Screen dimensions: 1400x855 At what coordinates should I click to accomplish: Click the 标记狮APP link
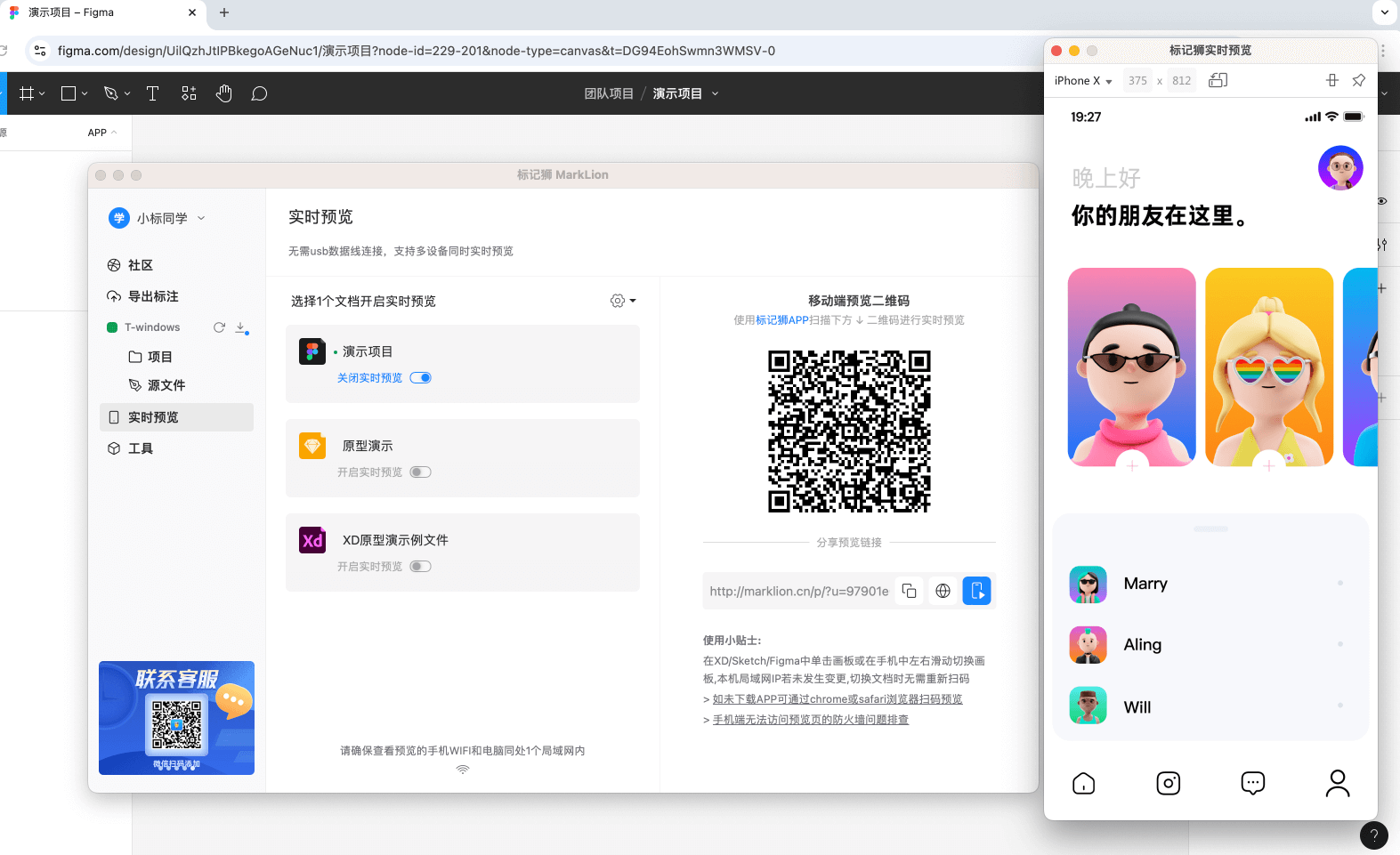[x=781, y=320]
